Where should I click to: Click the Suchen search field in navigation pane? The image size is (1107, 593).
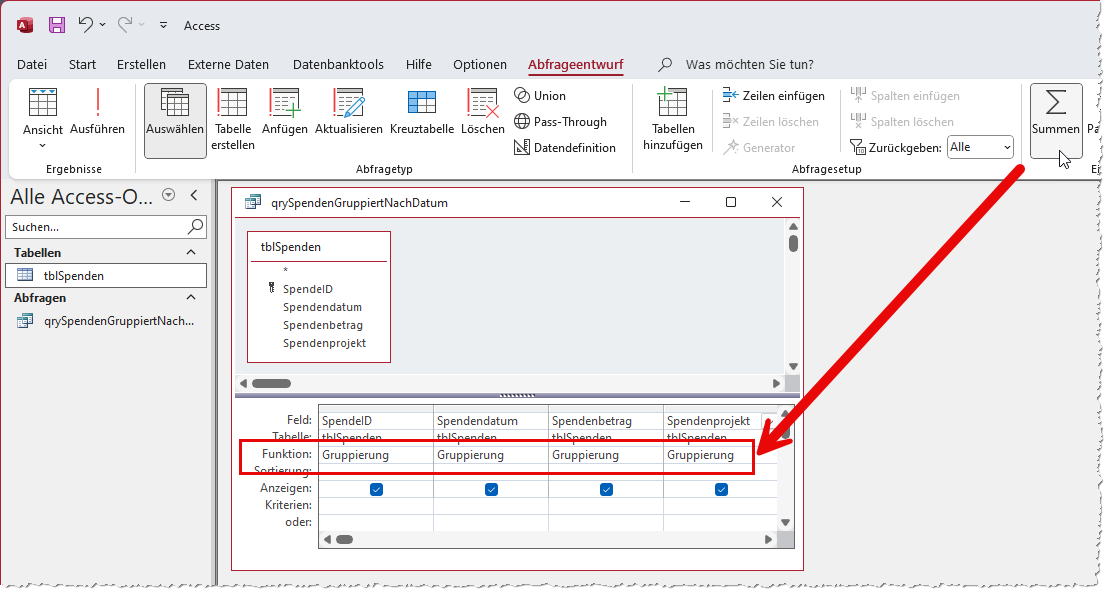tap(95, 227)
